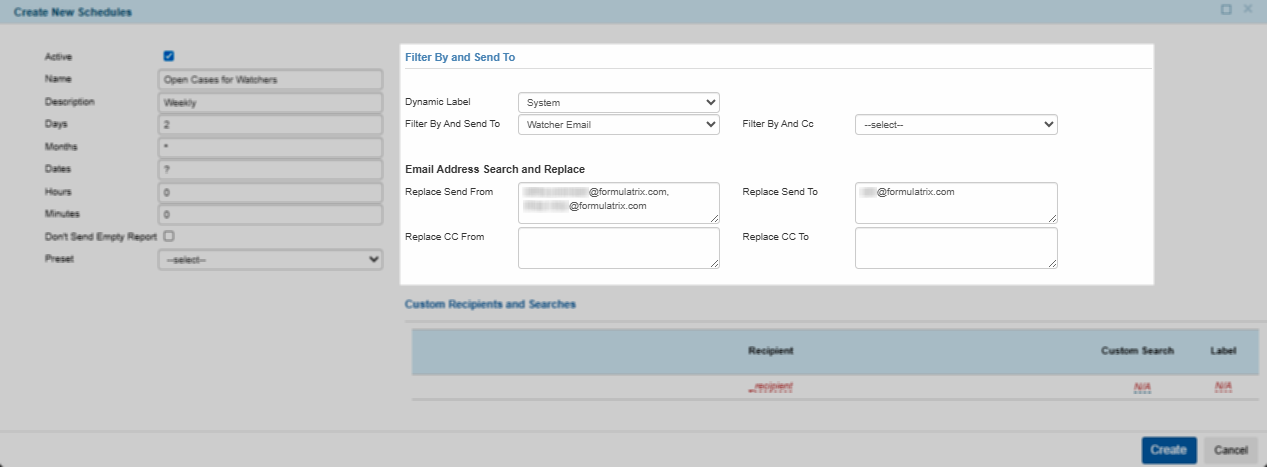The height and width of the screenshot is (467, 1267).
Task: Open Filter By And Send To dropdown
Action: [x=618, y=125]
